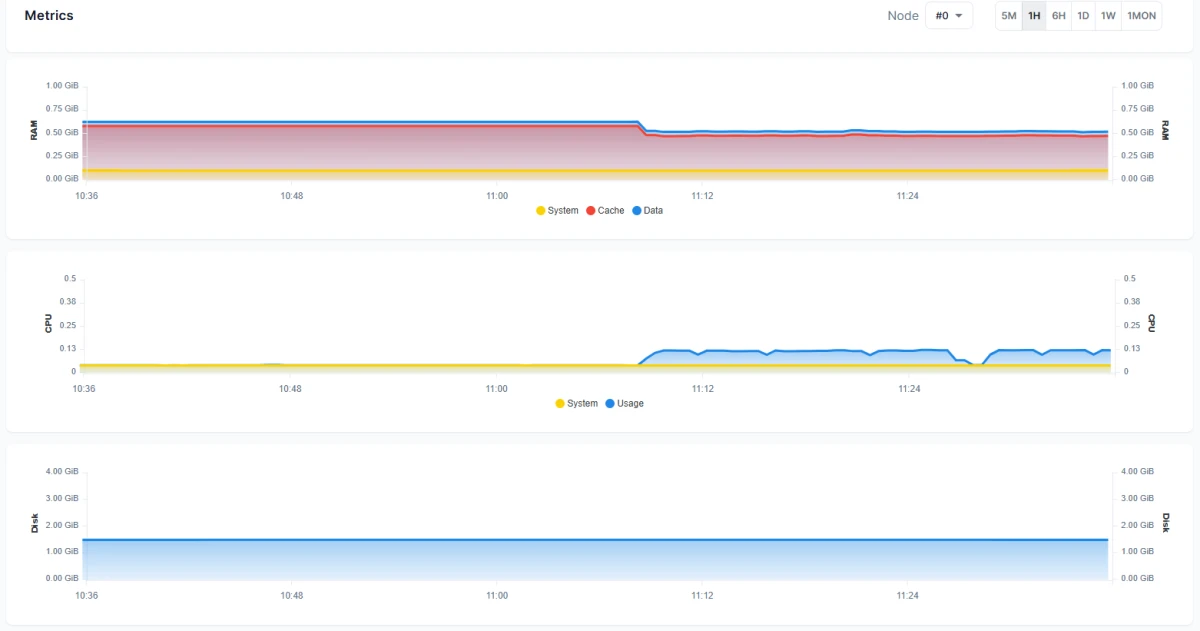Click the yellow System dot in RAM legend
This screenshot has height=631, width=1200.
[x=541, y=210]
